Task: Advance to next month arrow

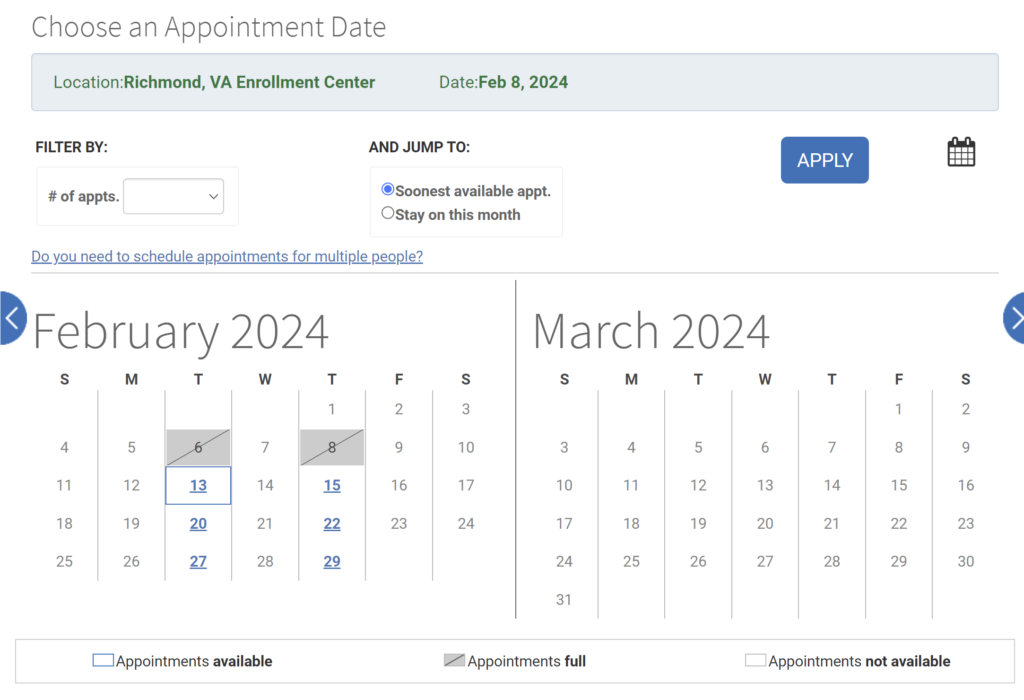Action: pyautogui.click(x=1014, y=318)
